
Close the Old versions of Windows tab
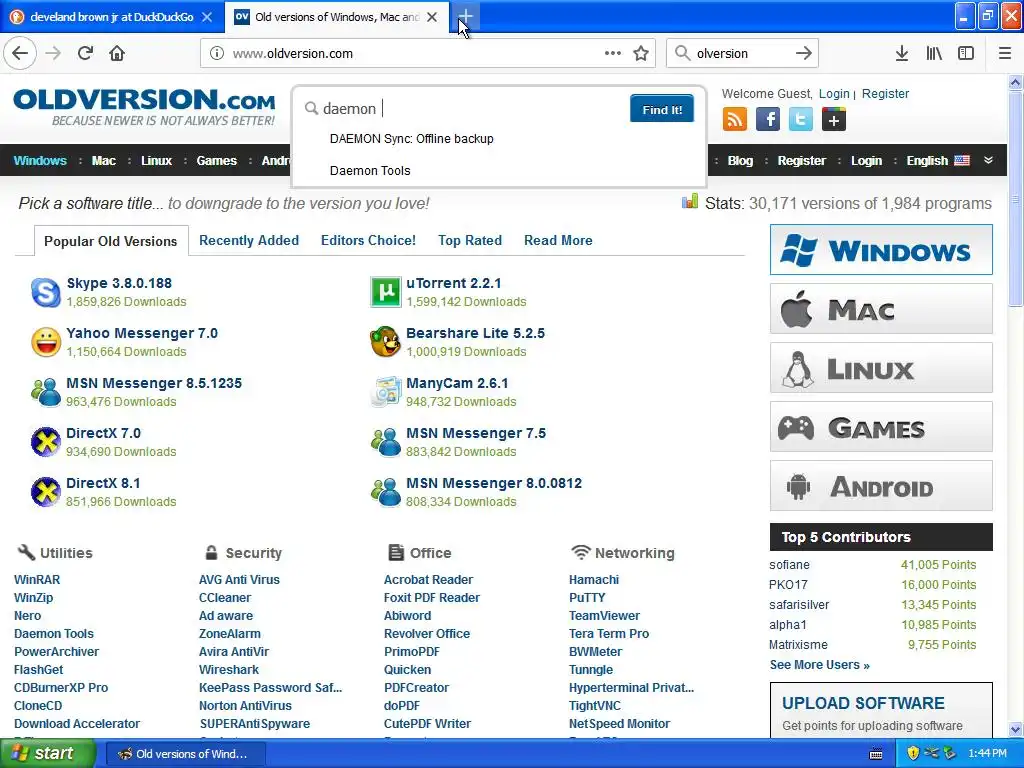(x=432, y=17)
